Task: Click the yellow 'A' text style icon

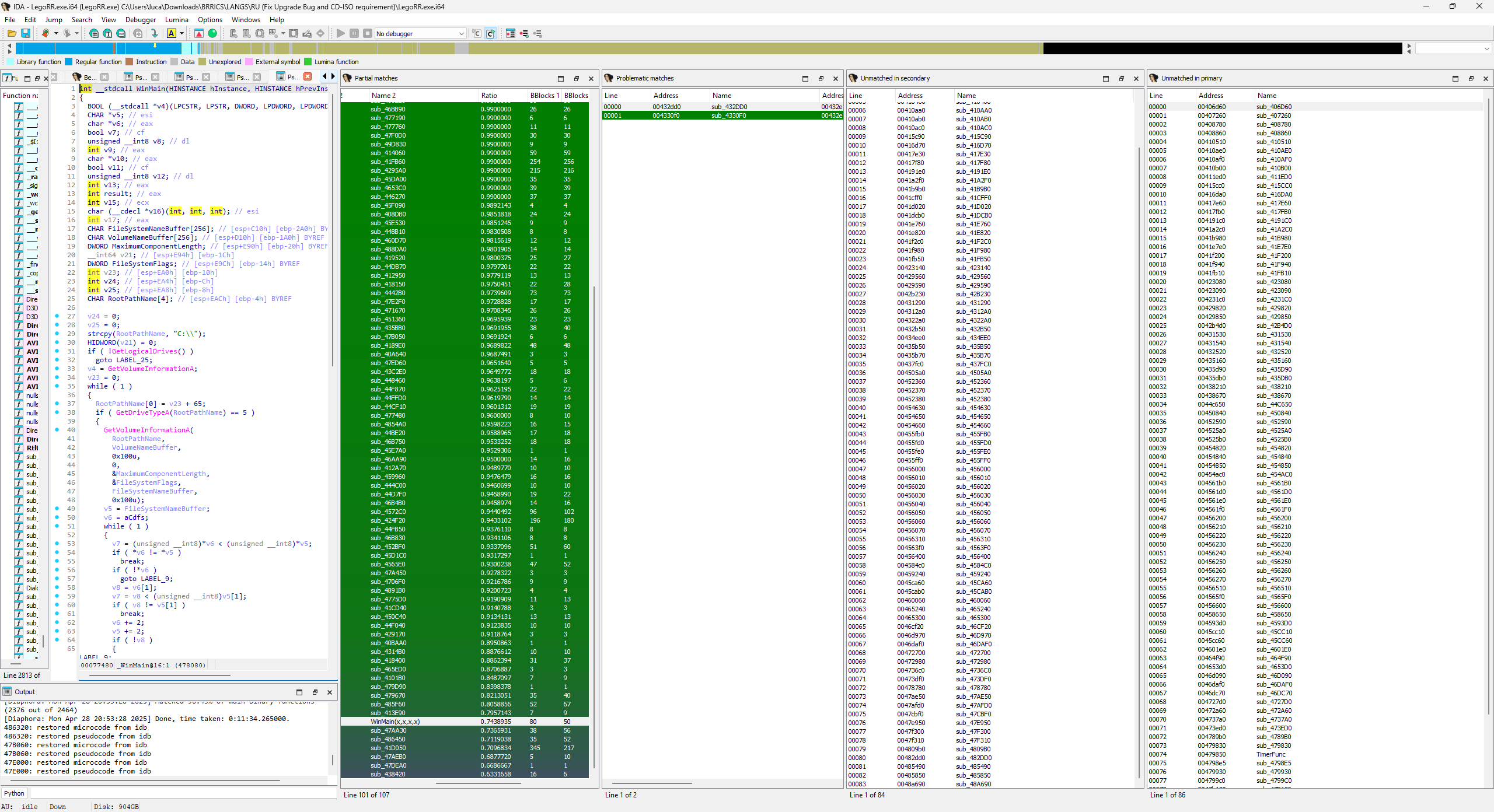Action: pos(172,34)
